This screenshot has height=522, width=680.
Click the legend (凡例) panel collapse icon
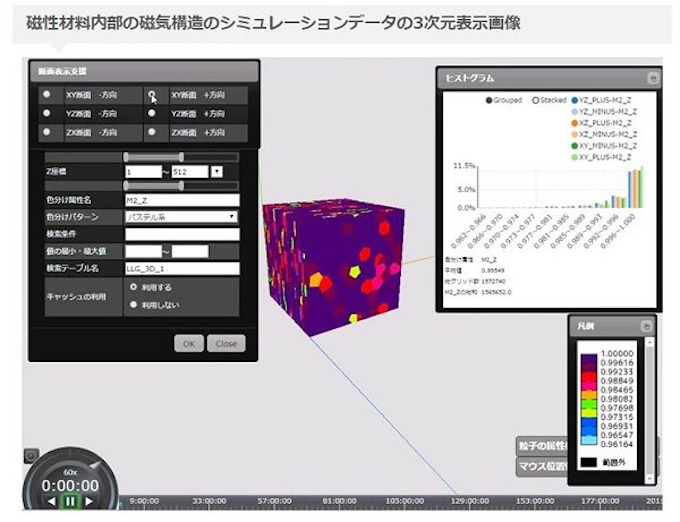(647, 327)
